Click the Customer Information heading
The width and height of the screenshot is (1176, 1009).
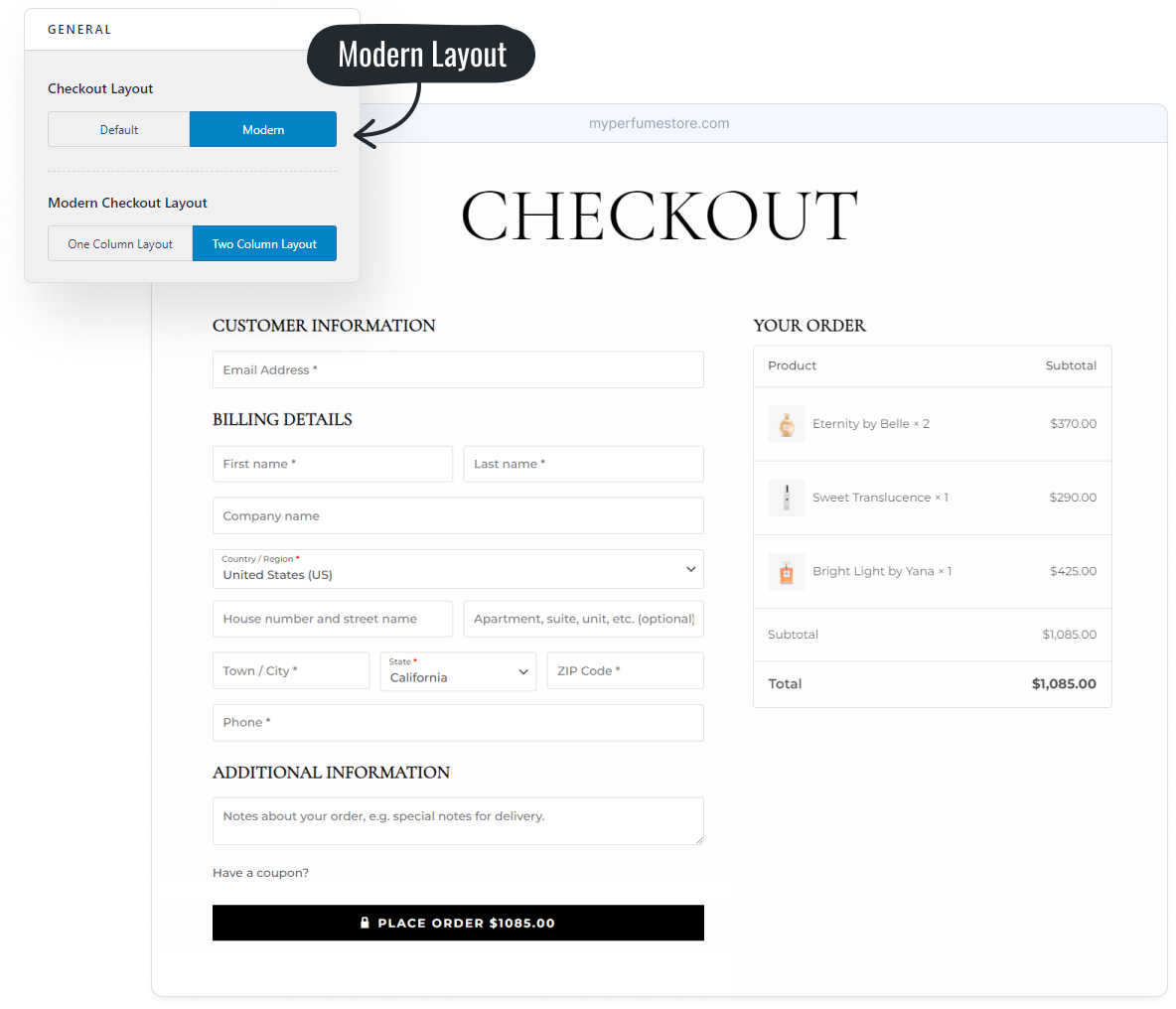pyautogui.click(x=324, y=326)
